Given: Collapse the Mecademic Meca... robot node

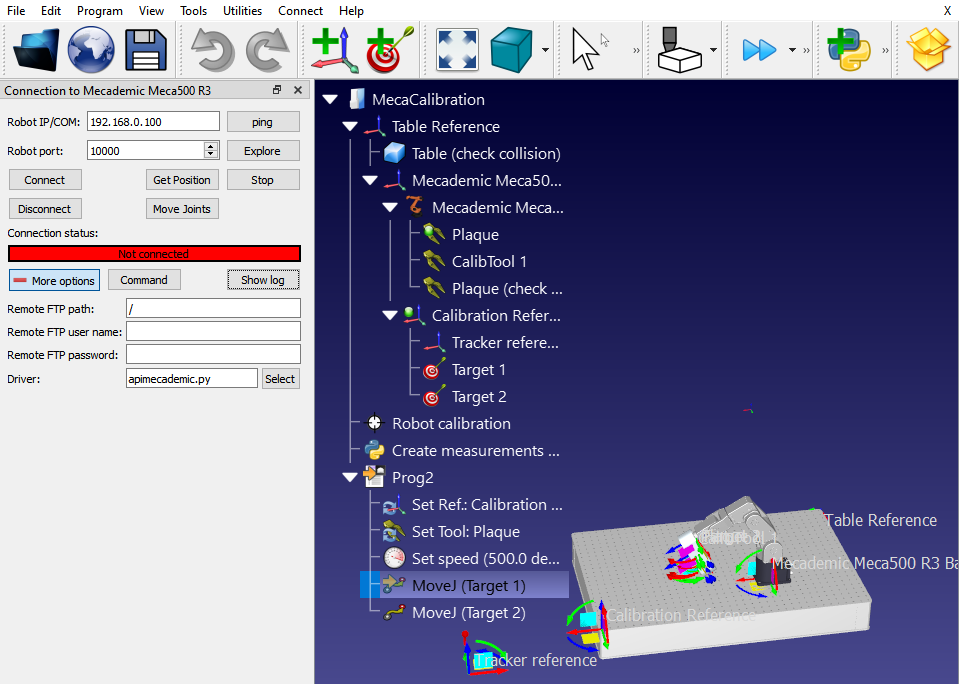Looking at the screenshot, I should [x=390, y=207].
